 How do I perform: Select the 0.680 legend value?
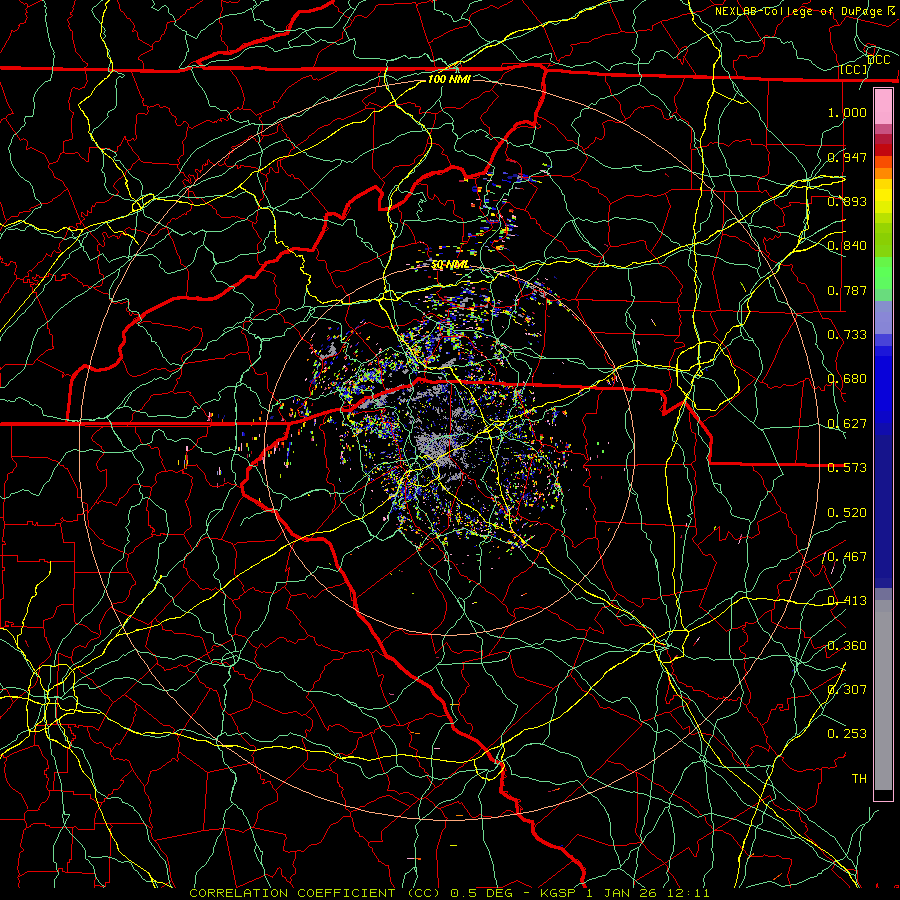847,379
